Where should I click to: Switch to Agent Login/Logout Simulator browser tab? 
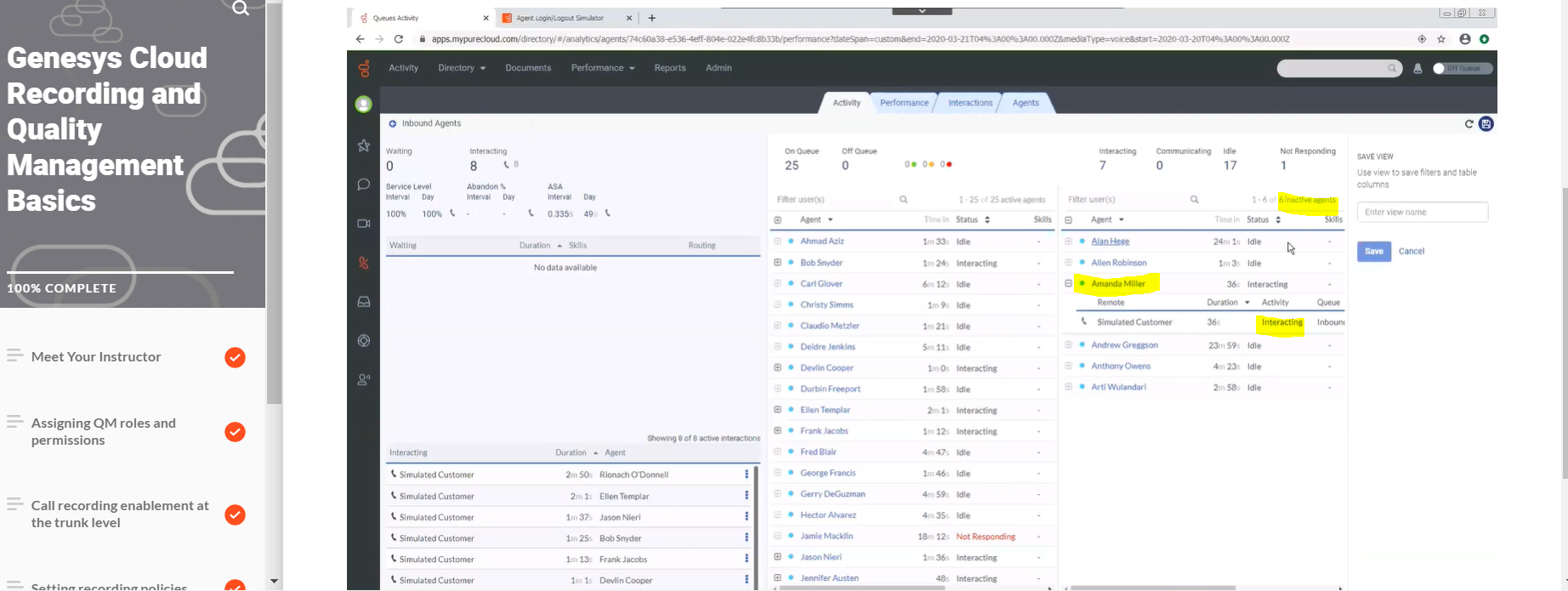560,18
